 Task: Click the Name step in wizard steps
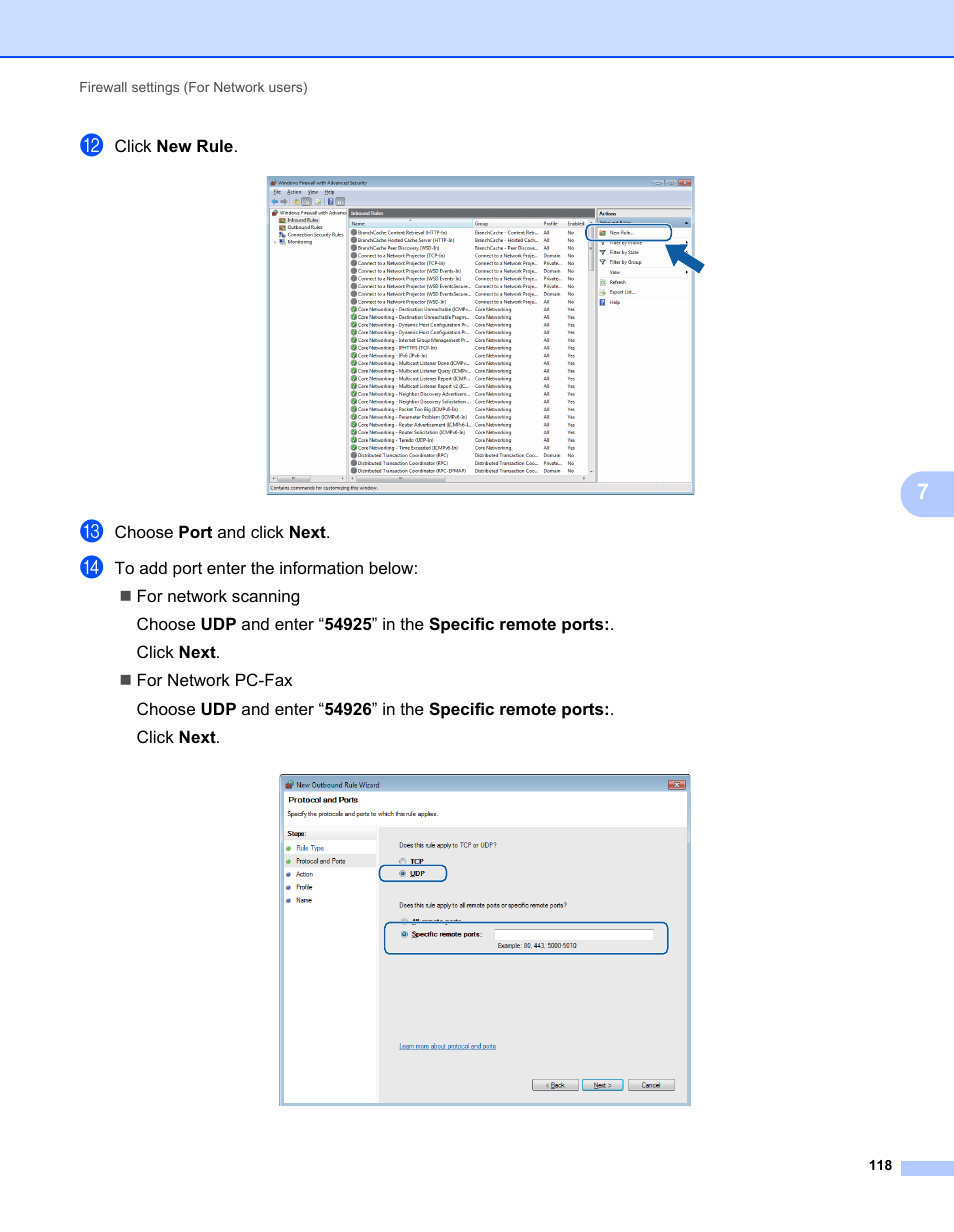coord(304,900)
